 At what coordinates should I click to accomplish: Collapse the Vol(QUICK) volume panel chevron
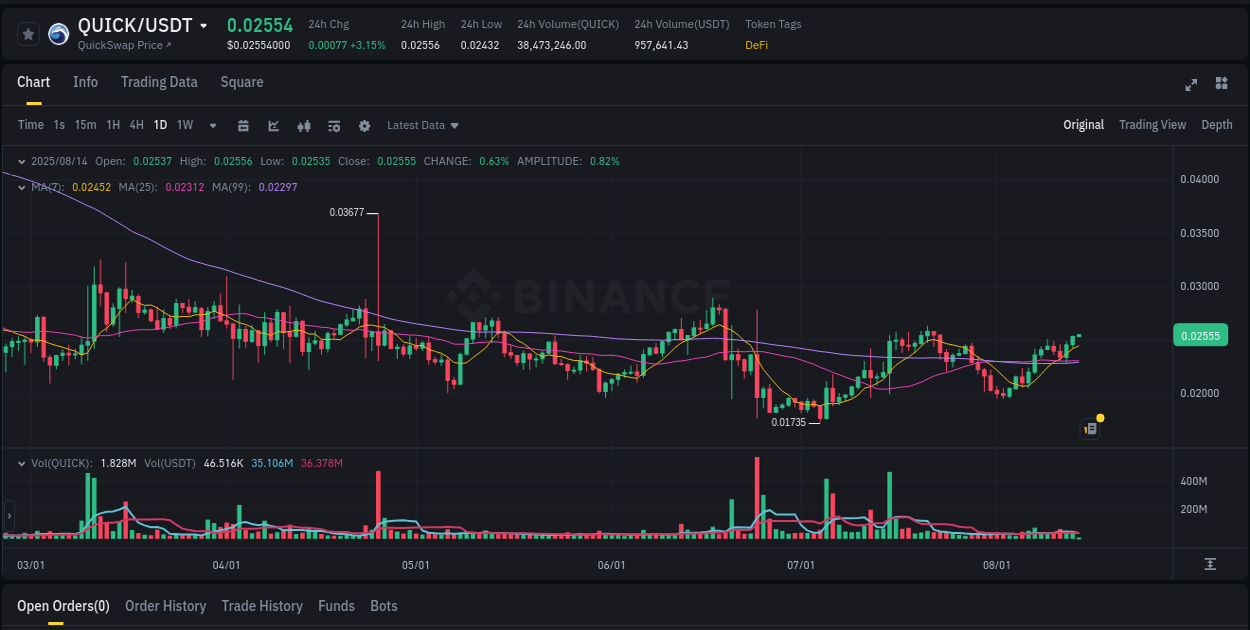tap(22, 463)
